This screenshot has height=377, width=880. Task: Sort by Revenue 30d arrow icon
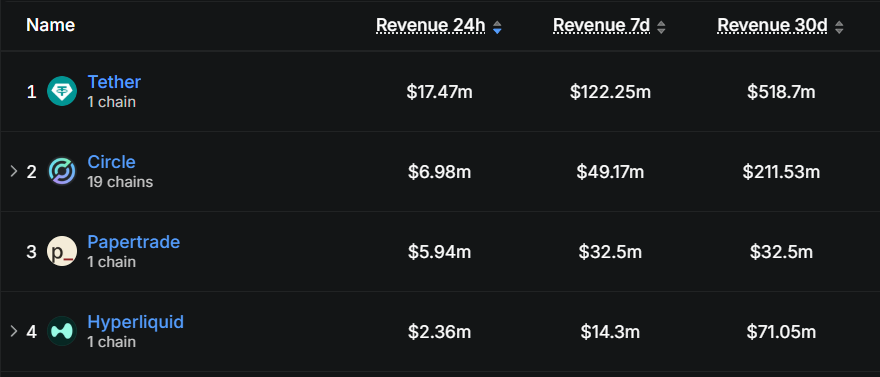(x=839, y=27)
